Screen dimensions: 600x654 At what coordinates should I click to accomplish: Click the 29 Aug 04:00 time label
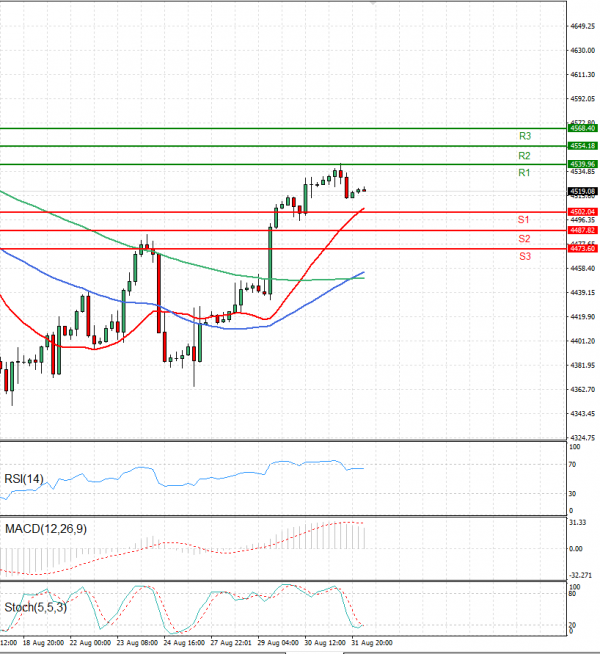pyautogui.click(x=278, y=643)
